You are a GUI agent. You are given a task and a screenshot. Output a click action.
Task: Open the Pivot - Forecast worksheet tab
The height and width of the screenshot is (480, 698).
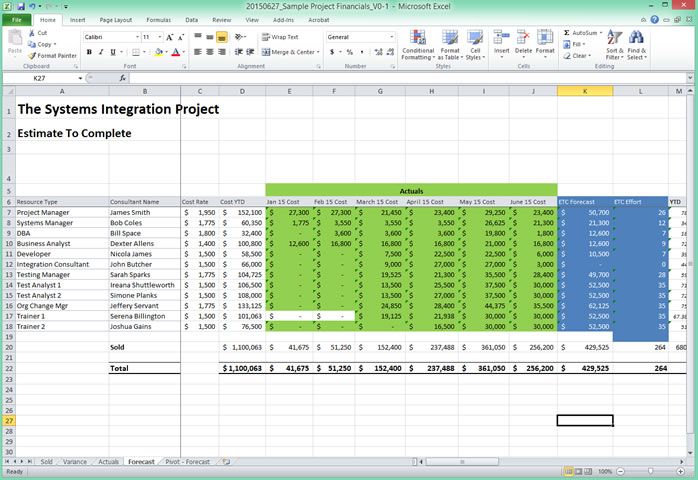tap(187, 462)
